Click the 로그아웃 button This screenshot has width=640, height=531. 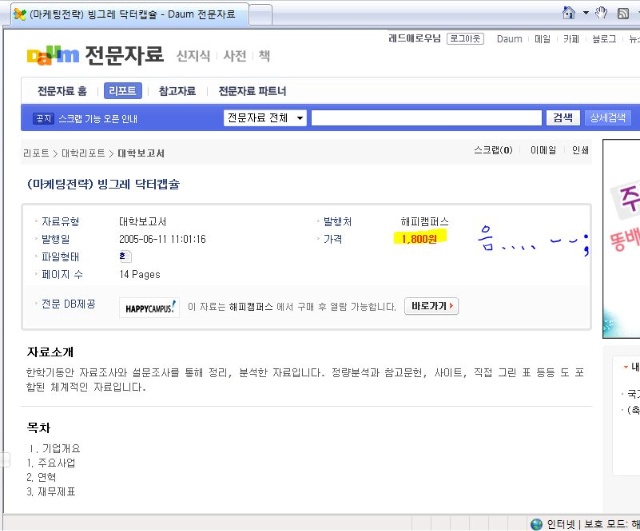pos(465,39)
